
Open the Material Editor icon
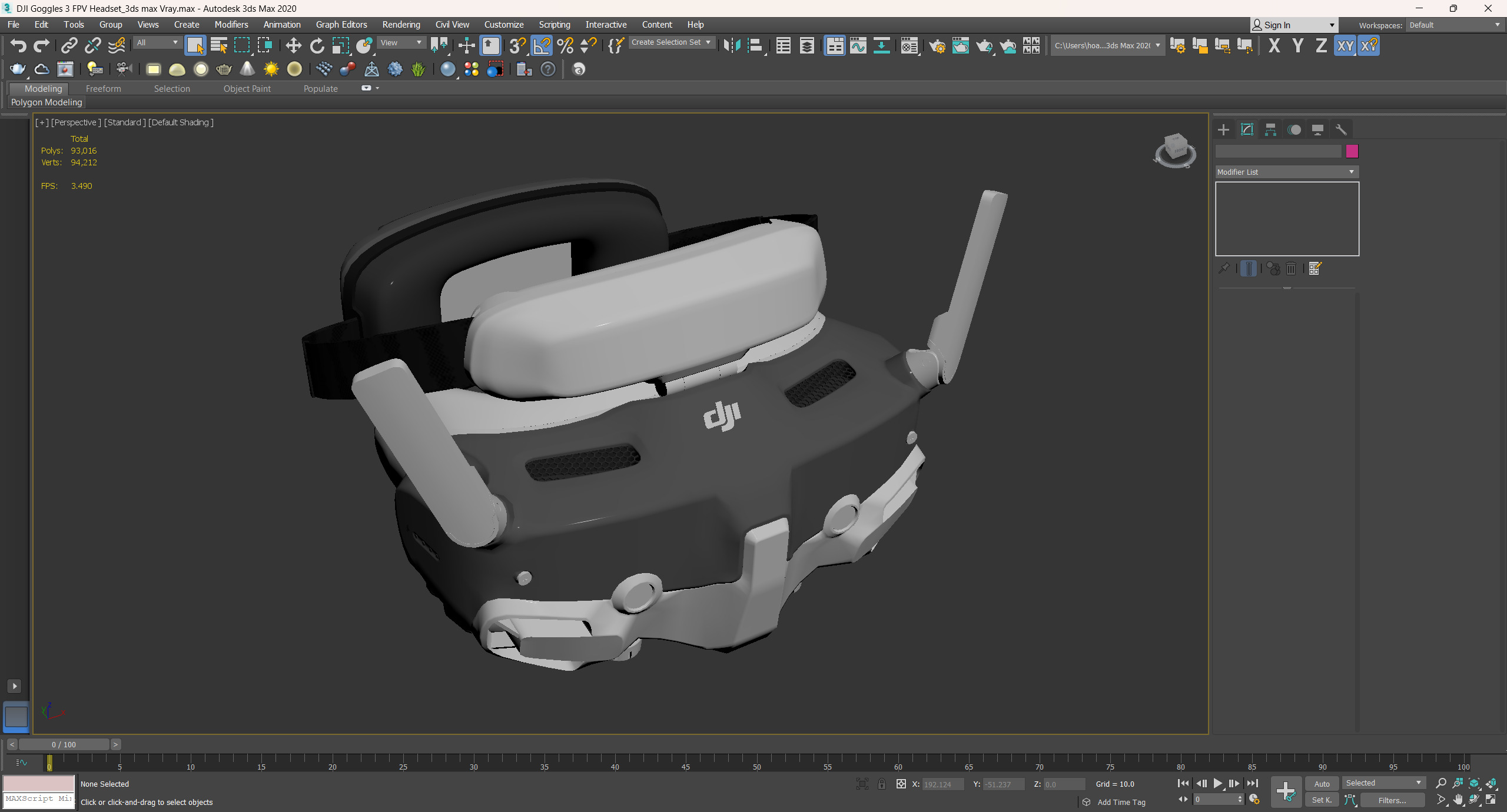point(909,45)
